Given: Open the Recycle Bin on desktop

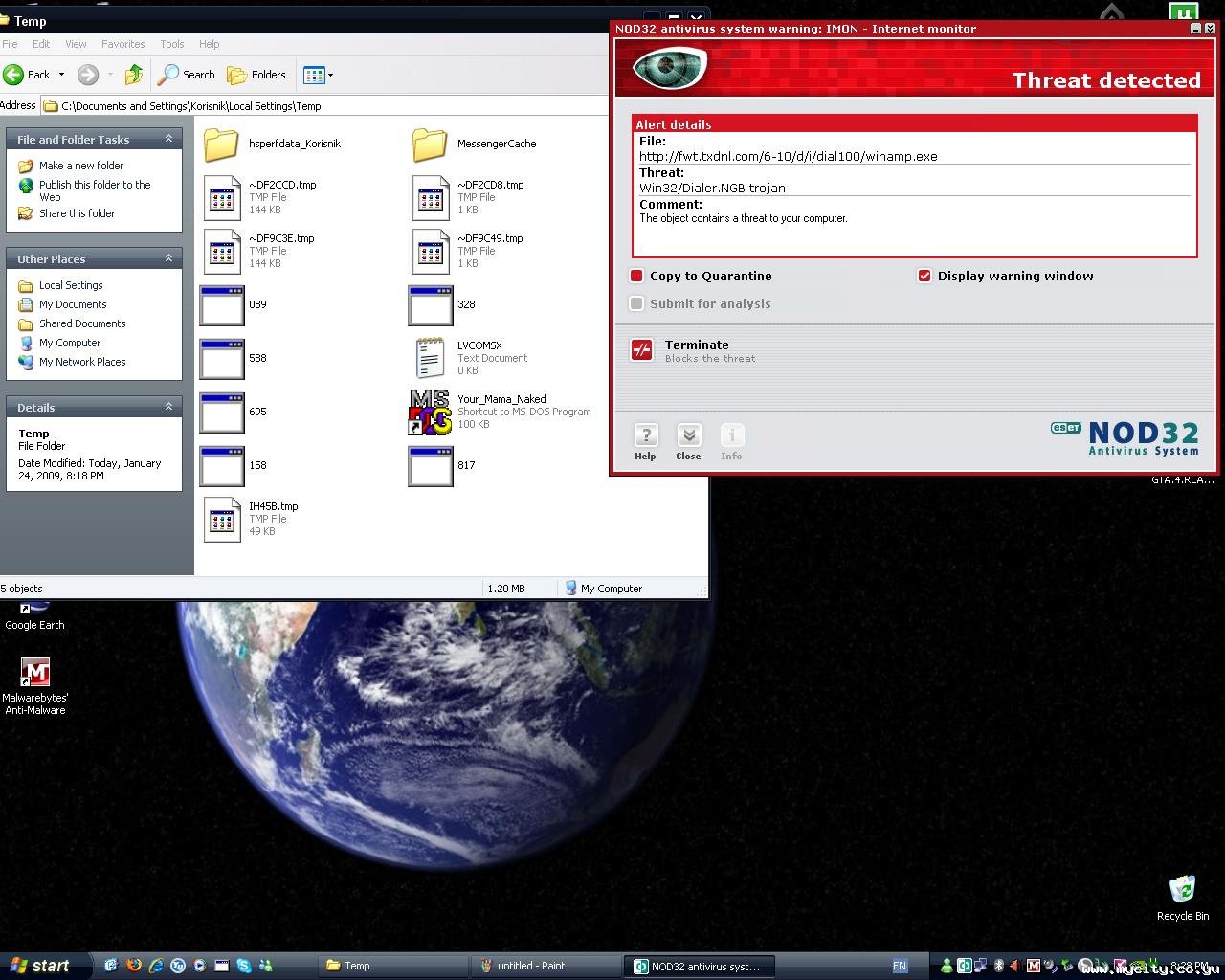Looking at the screenshot, I should [x=1182, y=890].
